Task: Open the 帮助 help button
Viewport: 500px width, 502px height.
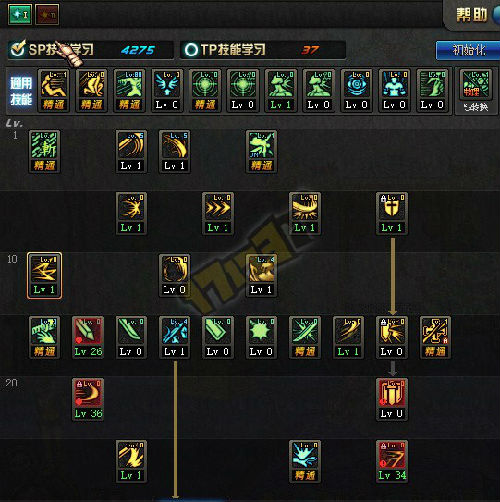Action: [x=471, y=15]
